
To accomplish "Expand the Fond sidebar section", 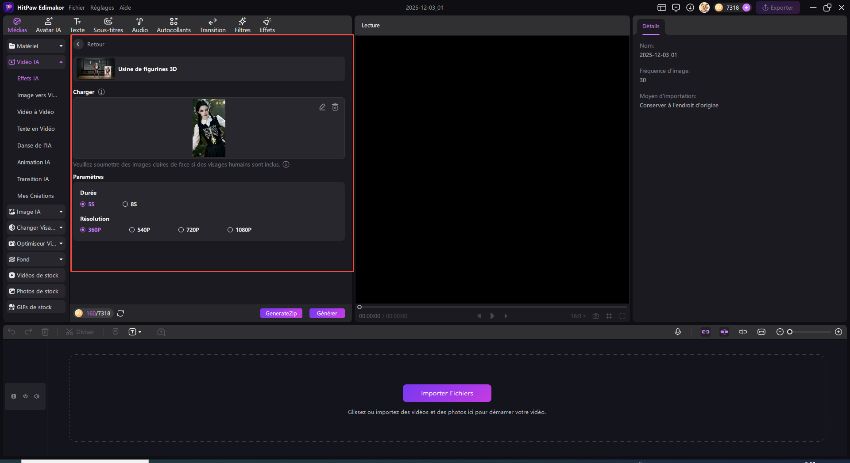I will coord(35,259).
